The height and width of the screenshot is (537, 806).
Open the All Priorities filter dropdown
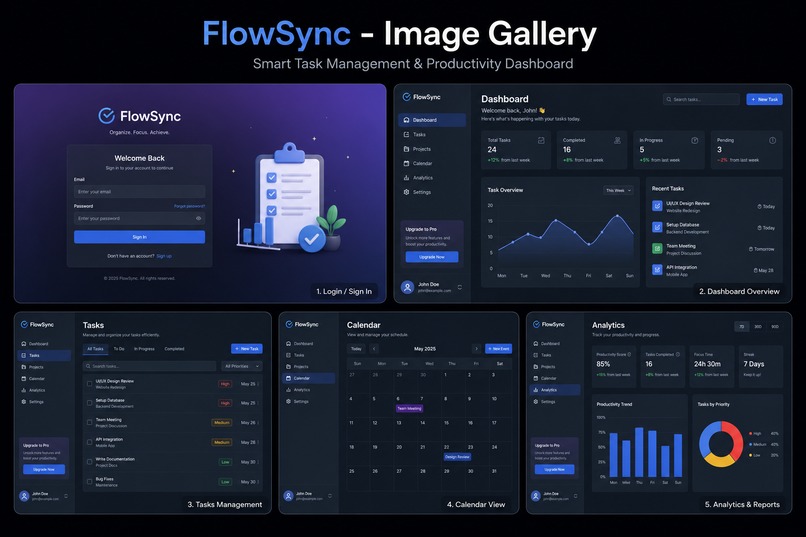[x=242, y=366]
